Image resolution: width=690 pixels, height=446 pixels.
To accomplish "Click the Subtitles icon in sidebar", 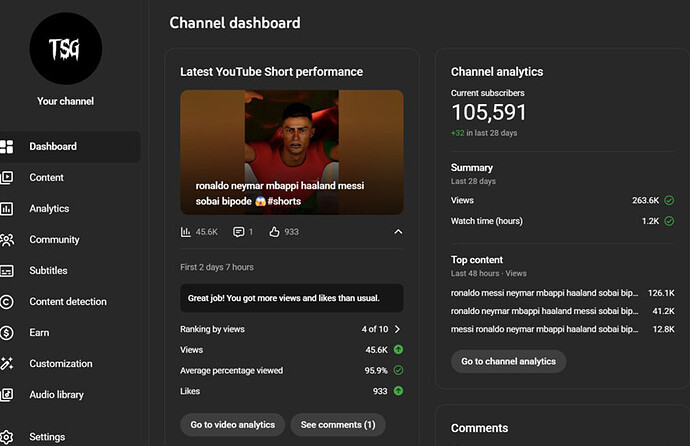I will pyautogui.click(x=8, y=271).
